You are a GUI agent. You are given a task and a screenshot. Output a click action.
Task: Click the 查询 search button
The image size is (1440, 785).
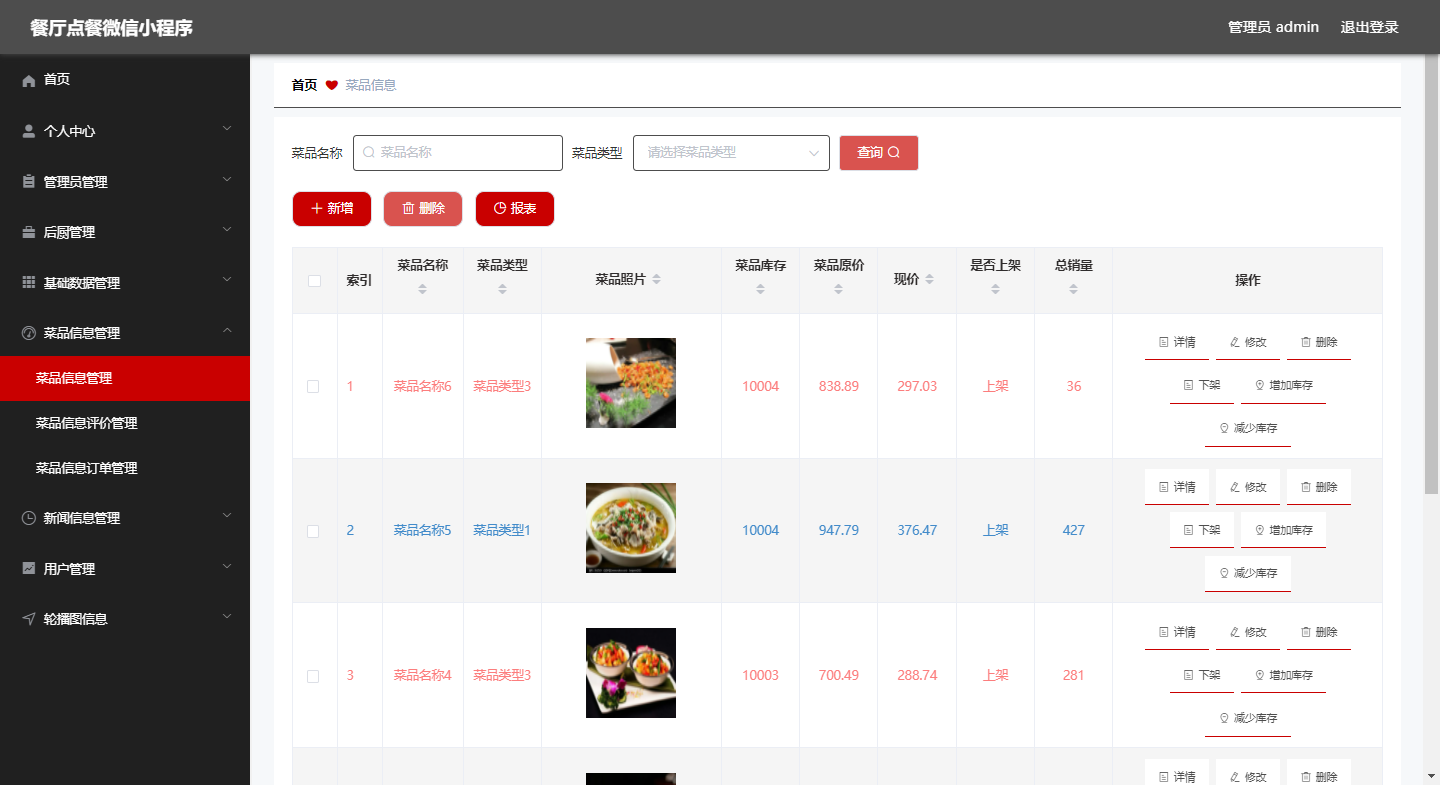879,153
